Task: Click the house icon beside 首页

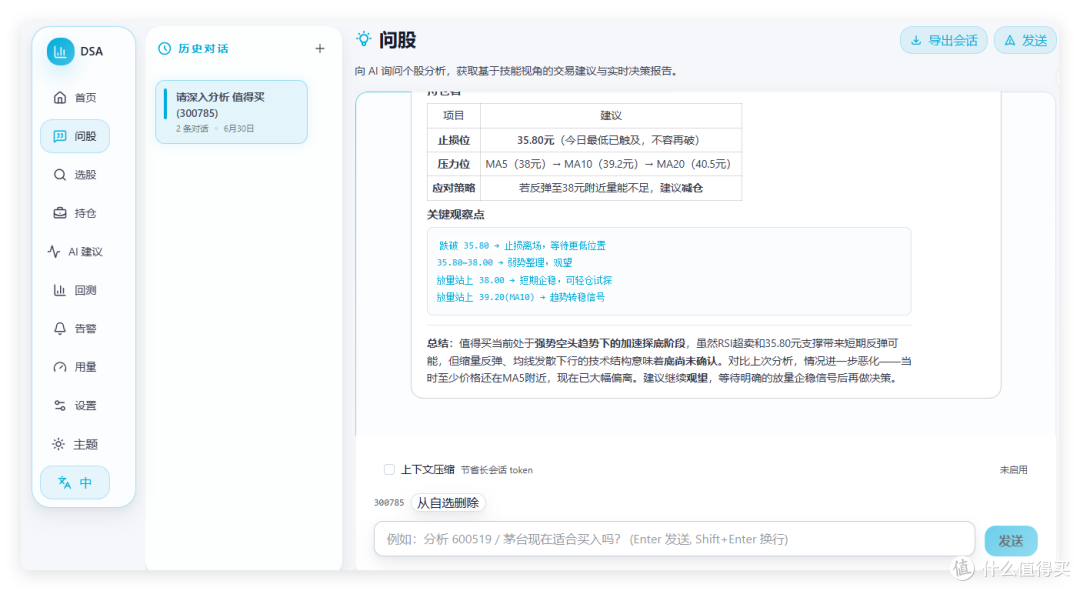Action: [60, 98]
